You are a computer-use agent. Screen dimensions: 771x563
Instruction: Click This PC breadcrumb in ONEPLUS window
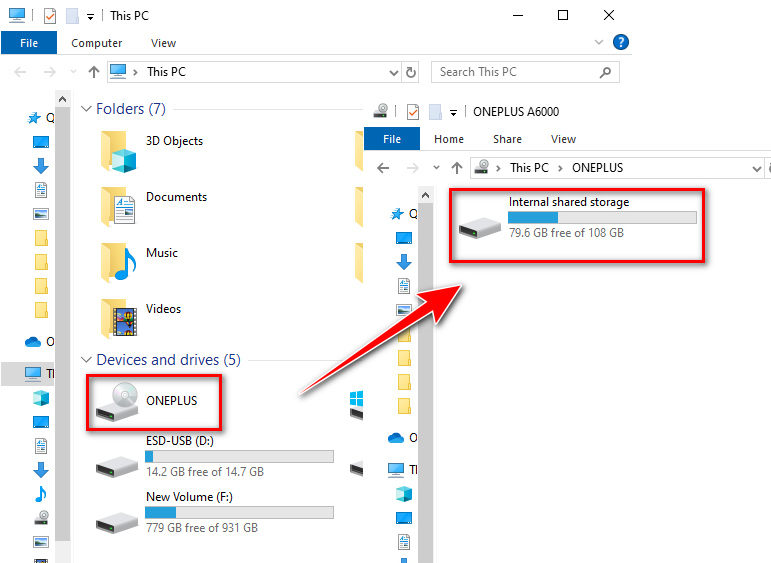(x=529, y=168)
